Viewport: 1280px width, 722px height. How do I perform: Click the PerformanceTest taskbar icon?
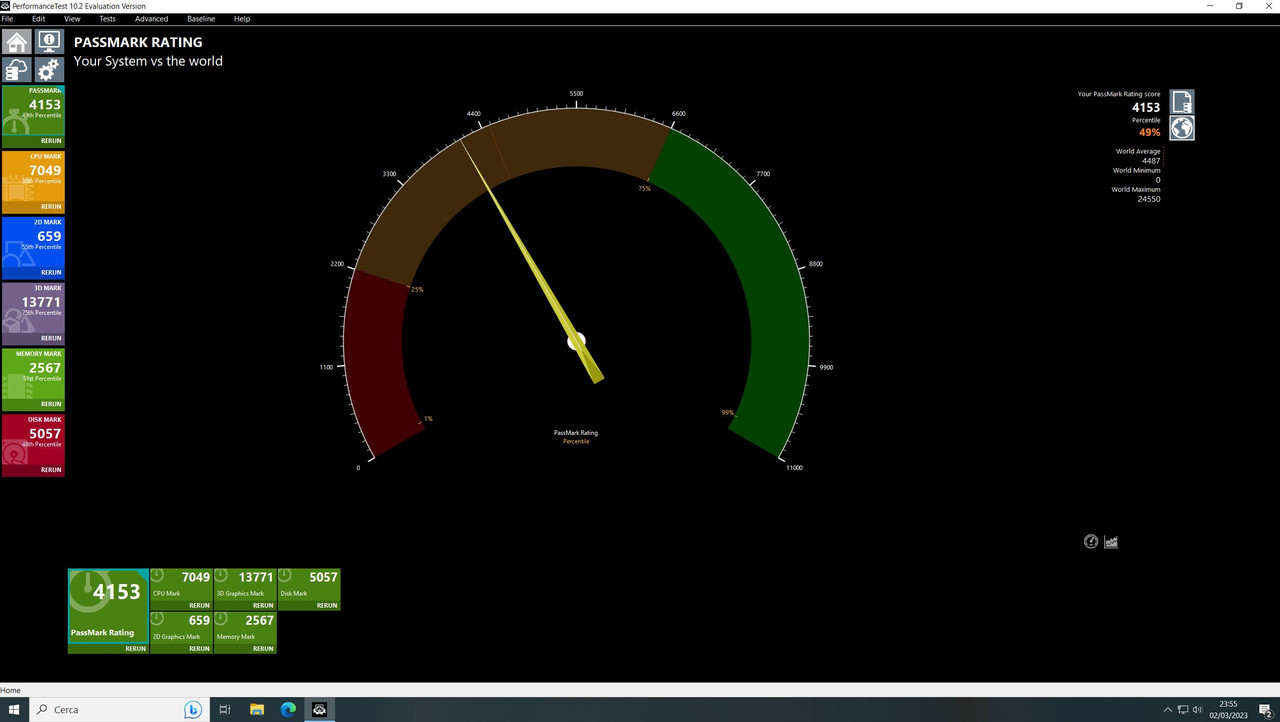point(320,710)
